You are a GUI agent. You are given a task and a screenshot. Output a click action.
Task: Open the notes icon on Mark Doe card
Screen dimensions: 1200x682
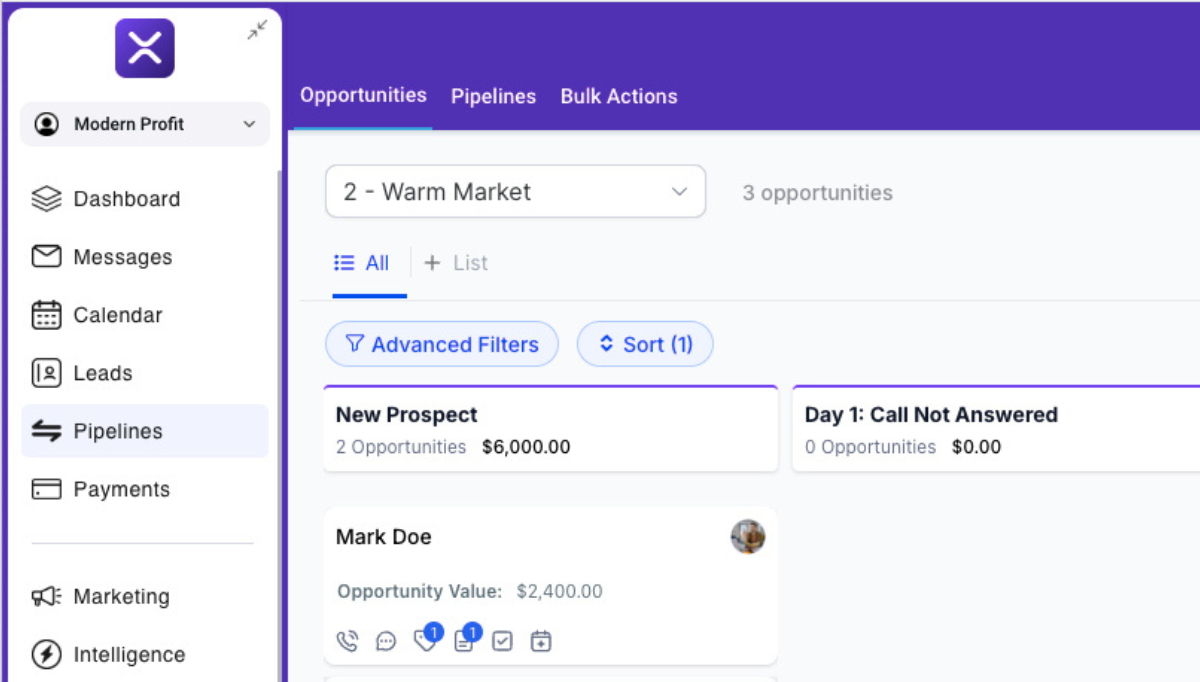[464, 641]
